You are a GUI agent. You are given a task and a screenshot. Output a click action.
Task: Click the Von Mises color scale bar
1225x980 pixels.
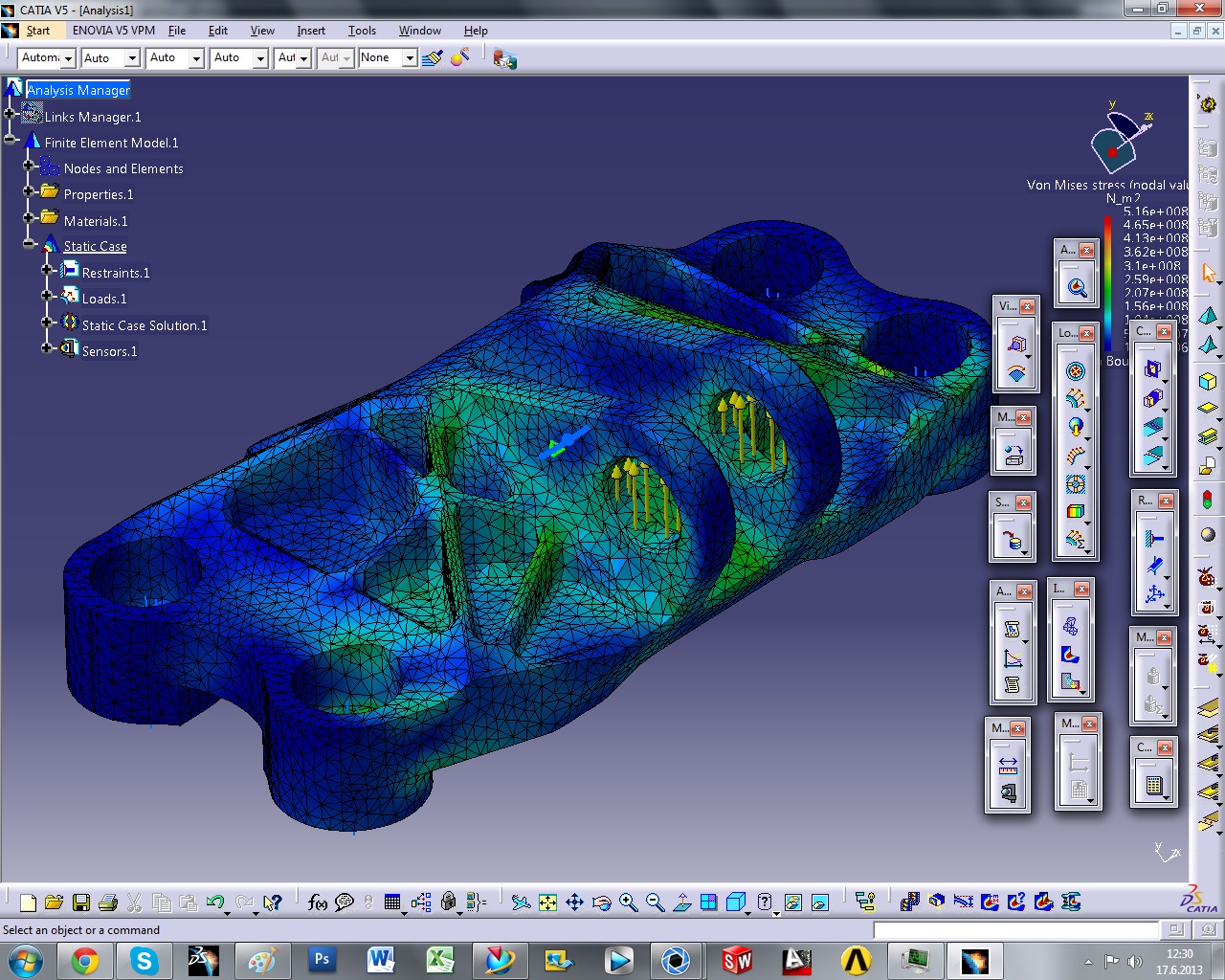[1107, 283]
